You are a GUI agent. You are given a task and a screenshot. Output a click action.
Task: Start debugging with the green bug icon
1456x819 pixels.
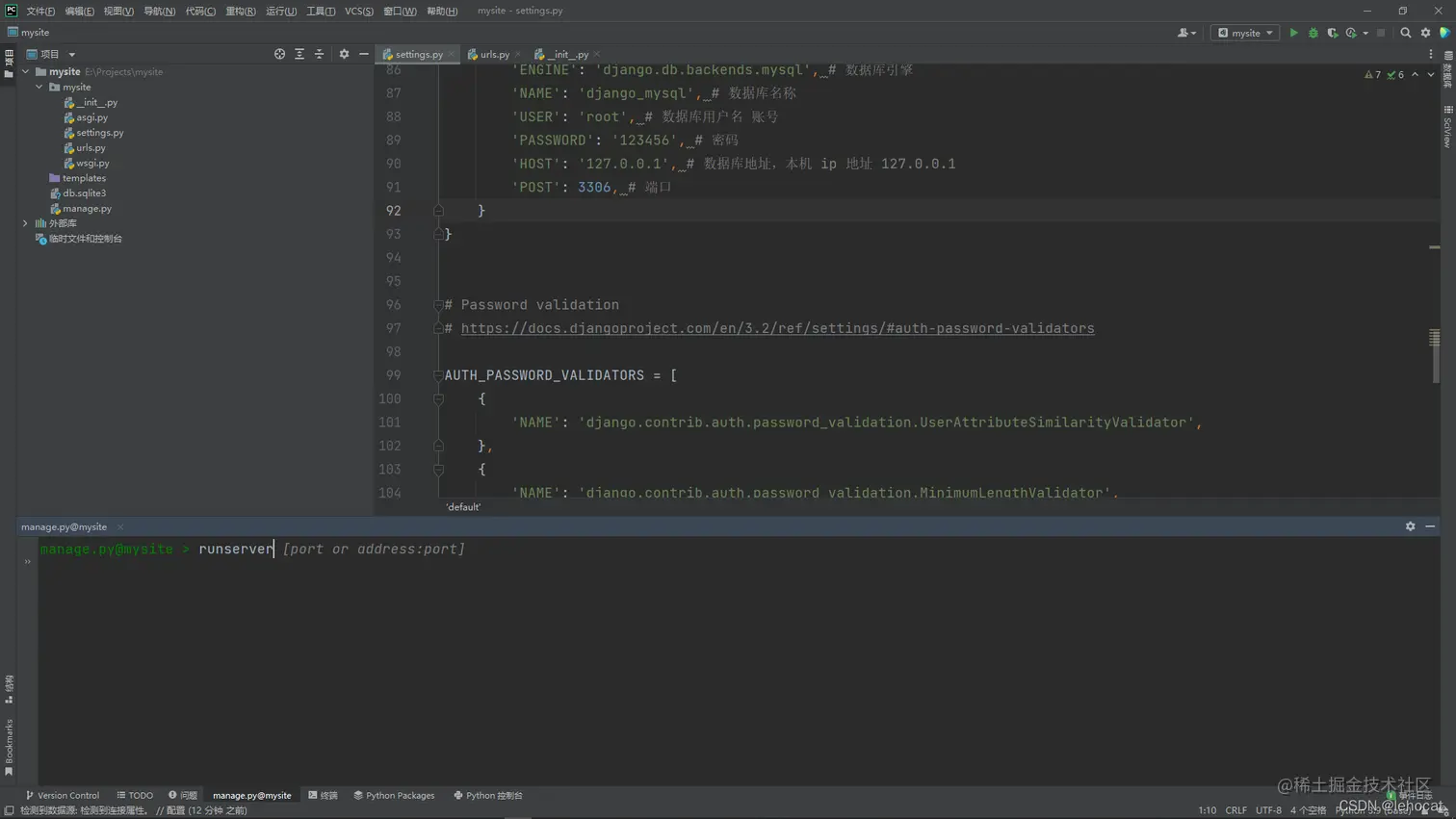[x=1313, y=33]
